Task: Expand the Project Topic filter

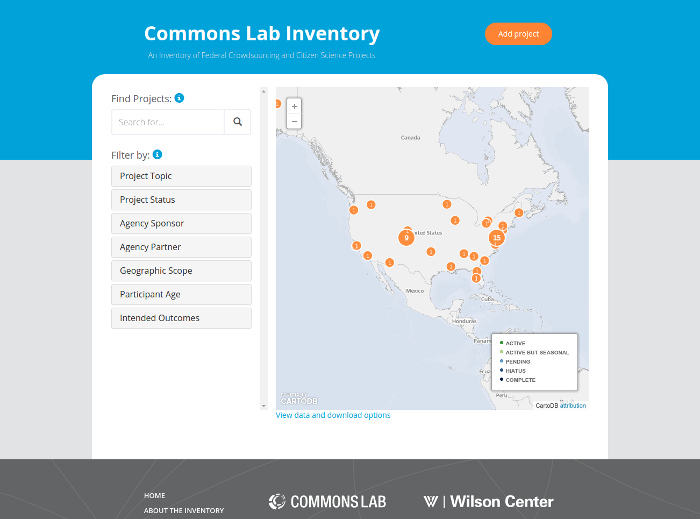Action: [181, 176]
